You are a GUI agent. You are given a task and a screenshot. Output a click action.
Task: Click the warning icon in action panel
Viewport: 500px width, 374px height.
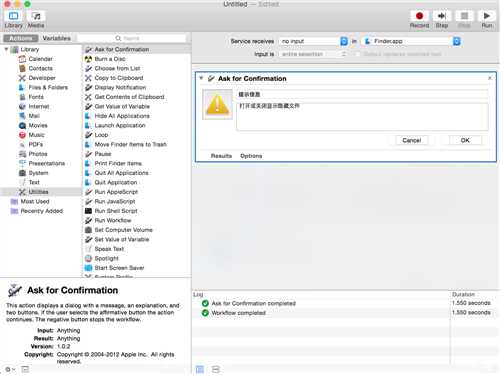(217, 105)
